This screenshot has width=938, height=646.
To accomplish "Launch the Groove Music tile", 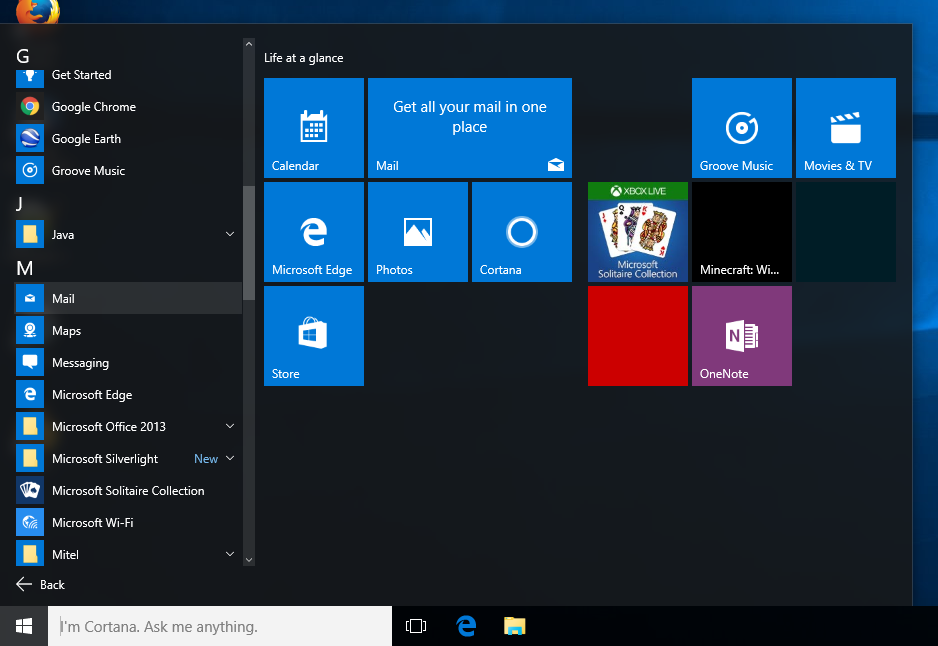I will coord(741,127).
